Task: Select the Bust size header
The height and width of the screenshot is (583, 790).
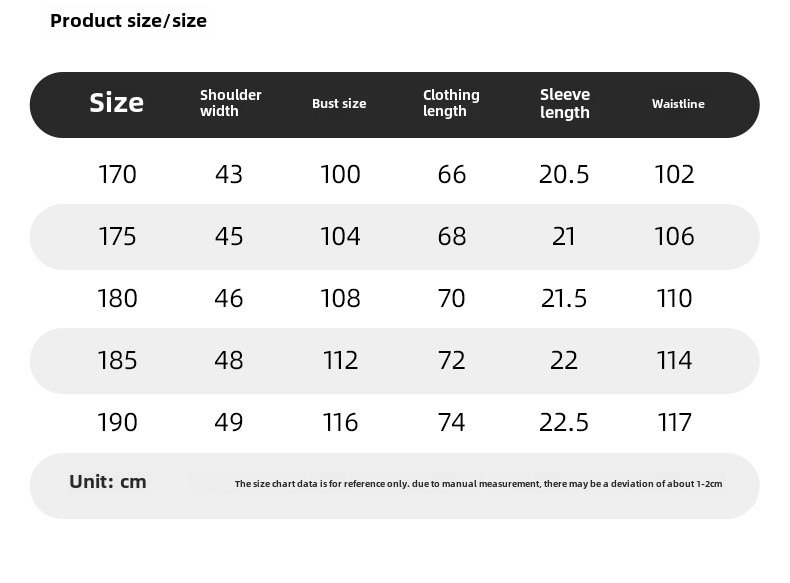Action: click(x=339, y=104)
